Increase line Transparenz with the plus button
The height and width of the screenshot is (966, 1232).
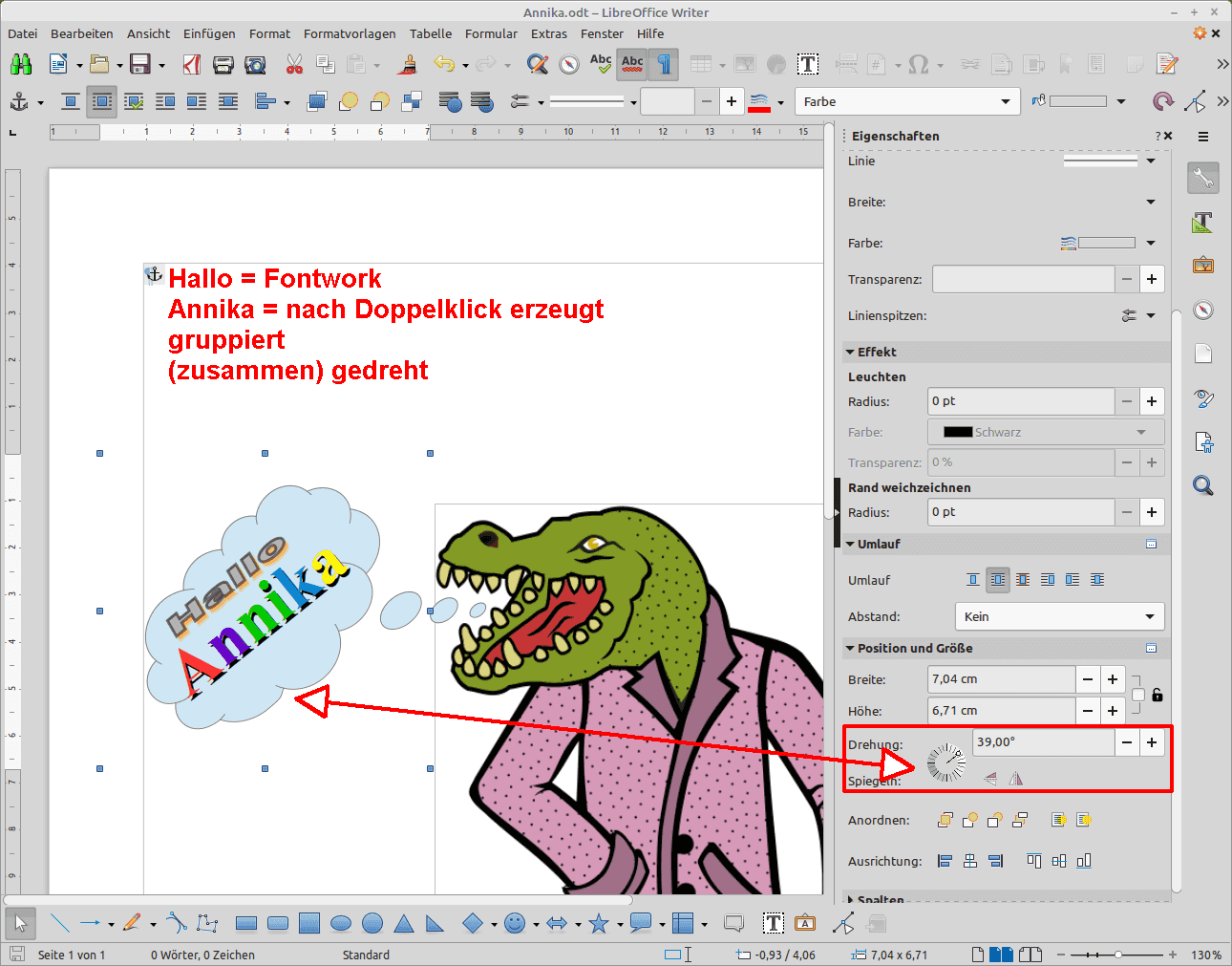[x=1152, y=279]
